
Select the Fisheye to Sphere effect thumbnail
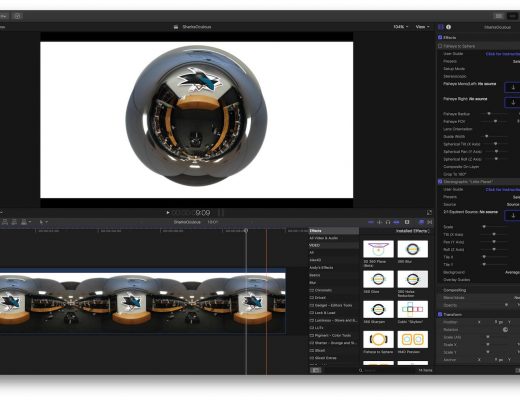coord(378,339)
